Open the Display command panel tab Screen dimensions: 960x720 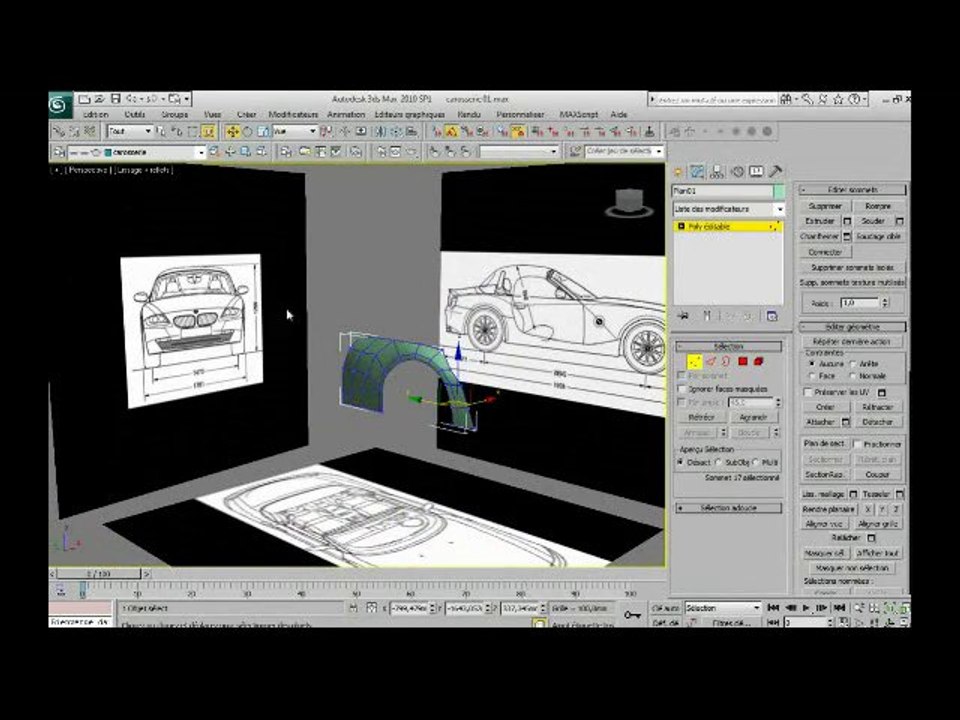pyautogui.click(x=756, y=172)
